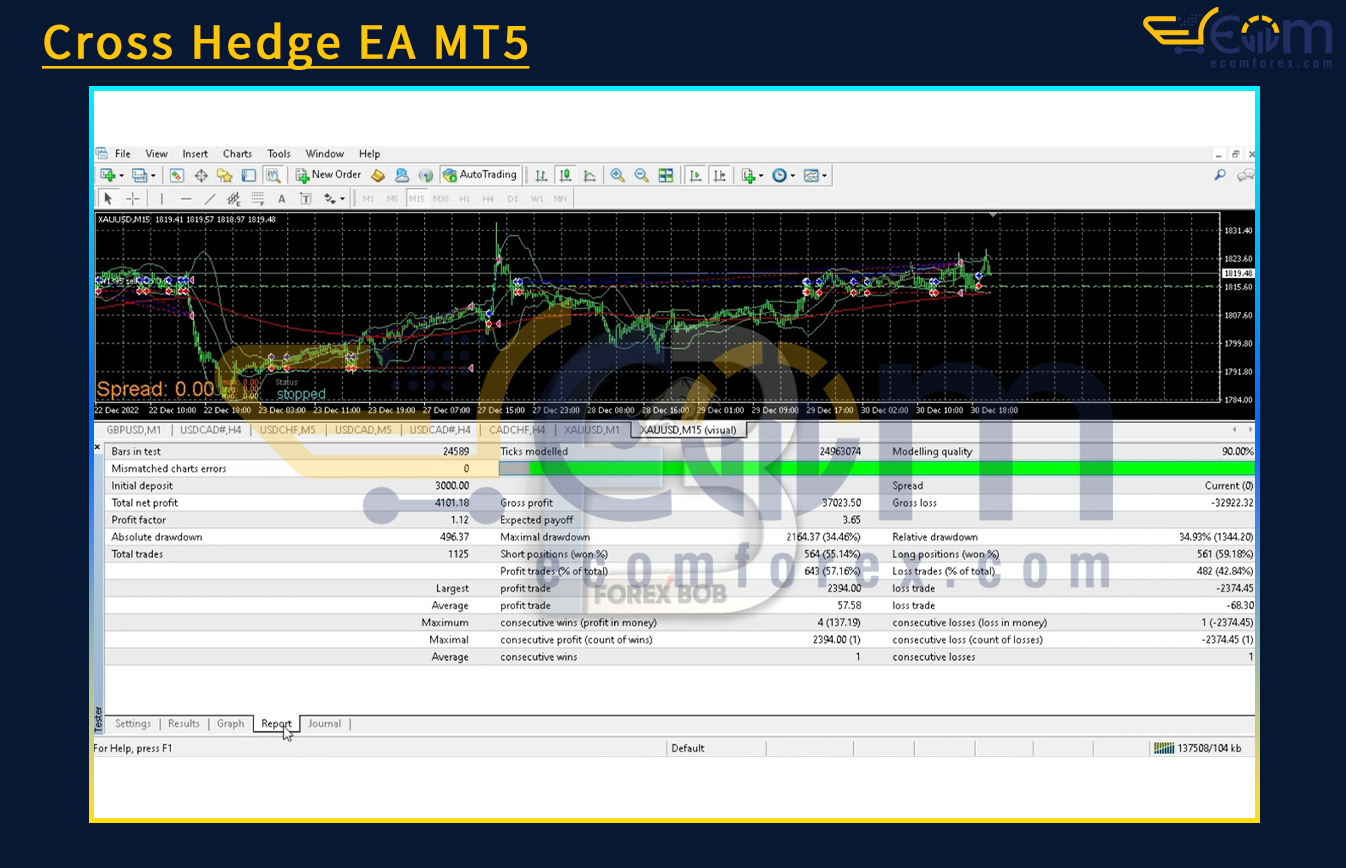Screen dimensions: 1346x868
Task: Select the H1 timeframe button
Action: (464, 198)
